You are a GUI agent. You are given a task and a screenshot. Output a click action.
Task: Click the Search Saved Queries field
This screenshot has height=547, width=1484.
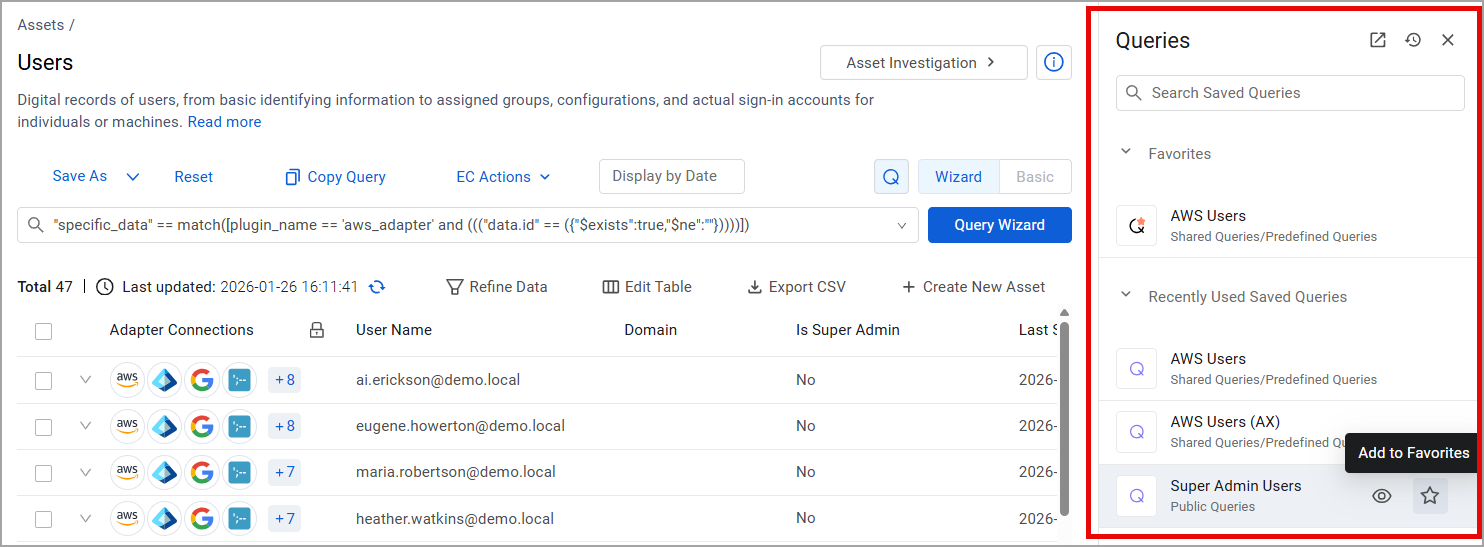(1290, 93)
